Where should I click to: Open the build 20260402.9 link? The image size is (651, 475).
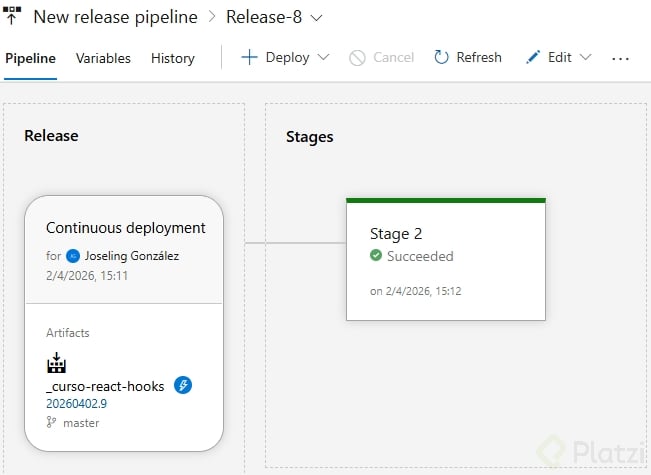pos(76,404)
